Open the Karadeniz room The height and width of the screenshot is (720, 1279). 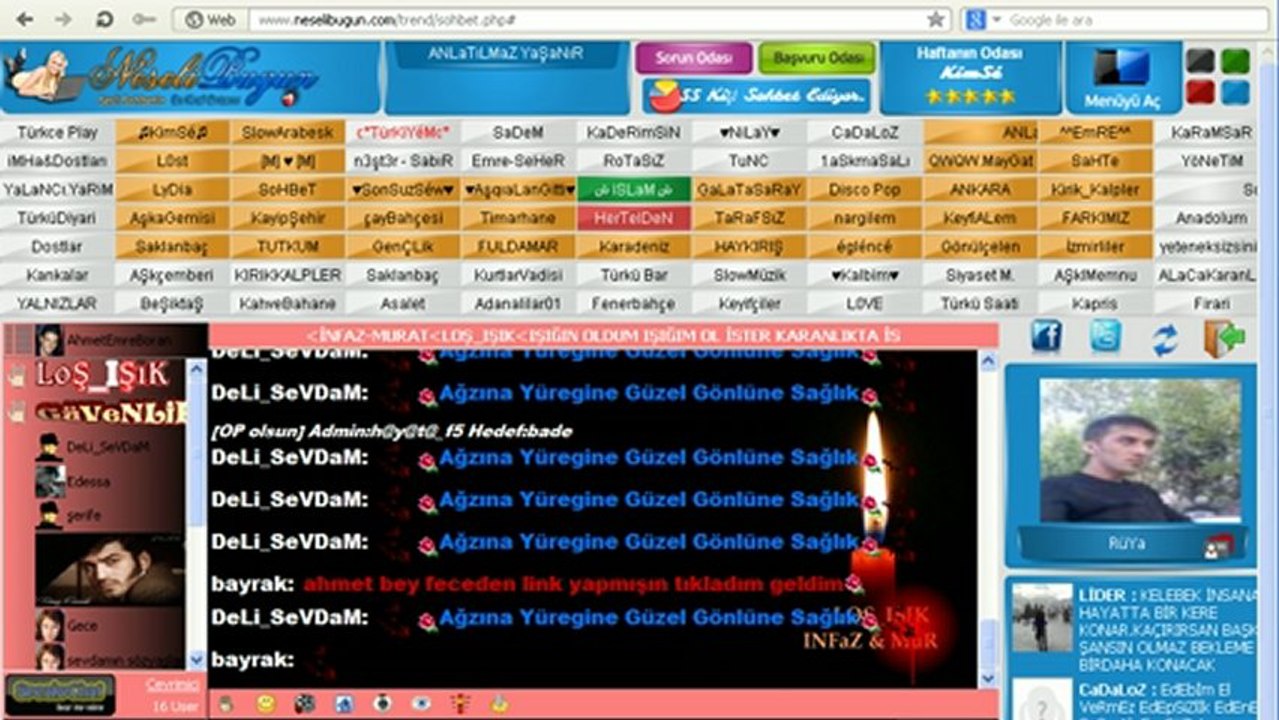point(633,246)
